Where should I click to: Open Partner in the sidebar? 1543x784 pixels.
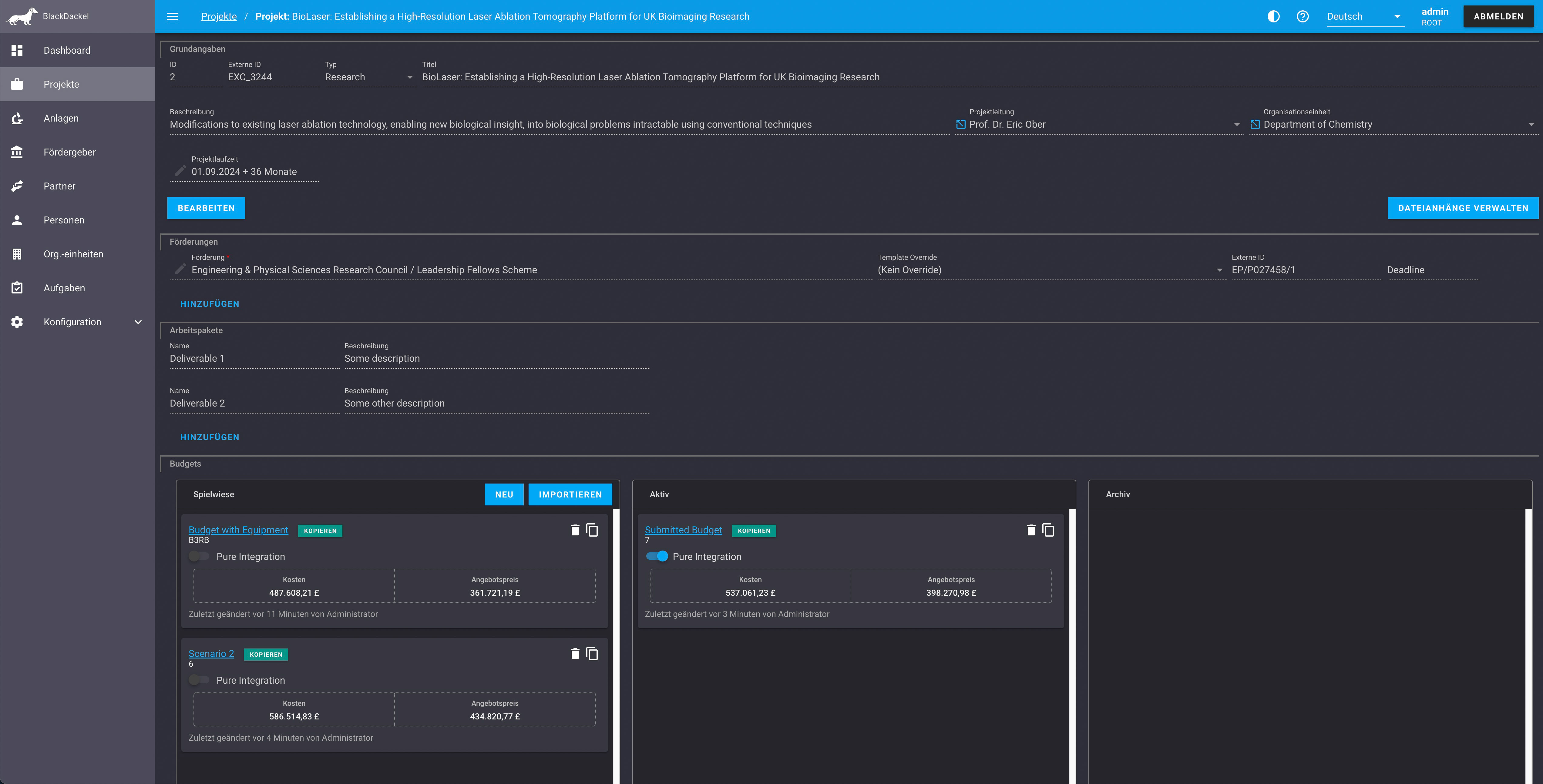(x=77, y=186)
